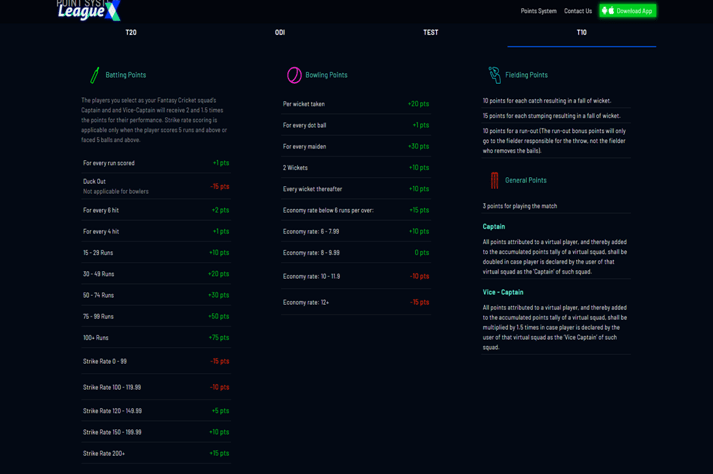The height and width of the screenshot is (474, 713).
Task: Click the Fielding Points heading
Action: 526,75
